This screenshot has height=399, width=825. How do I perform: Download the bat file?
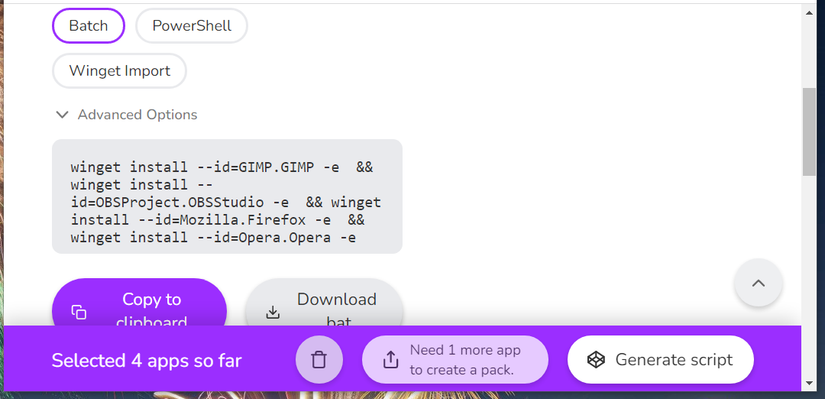tap(324, 303)
